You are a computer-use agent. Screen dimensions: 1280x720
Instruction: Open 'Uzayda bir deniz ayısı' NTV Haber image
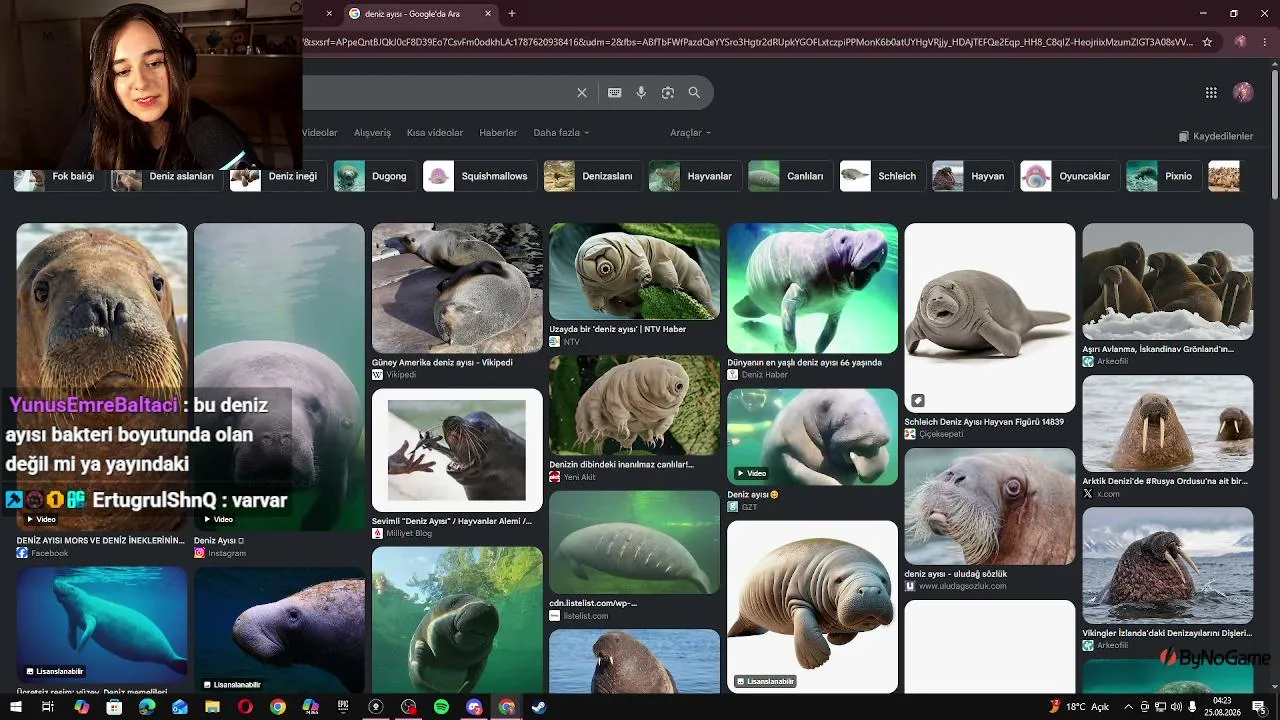coord(634,271)
